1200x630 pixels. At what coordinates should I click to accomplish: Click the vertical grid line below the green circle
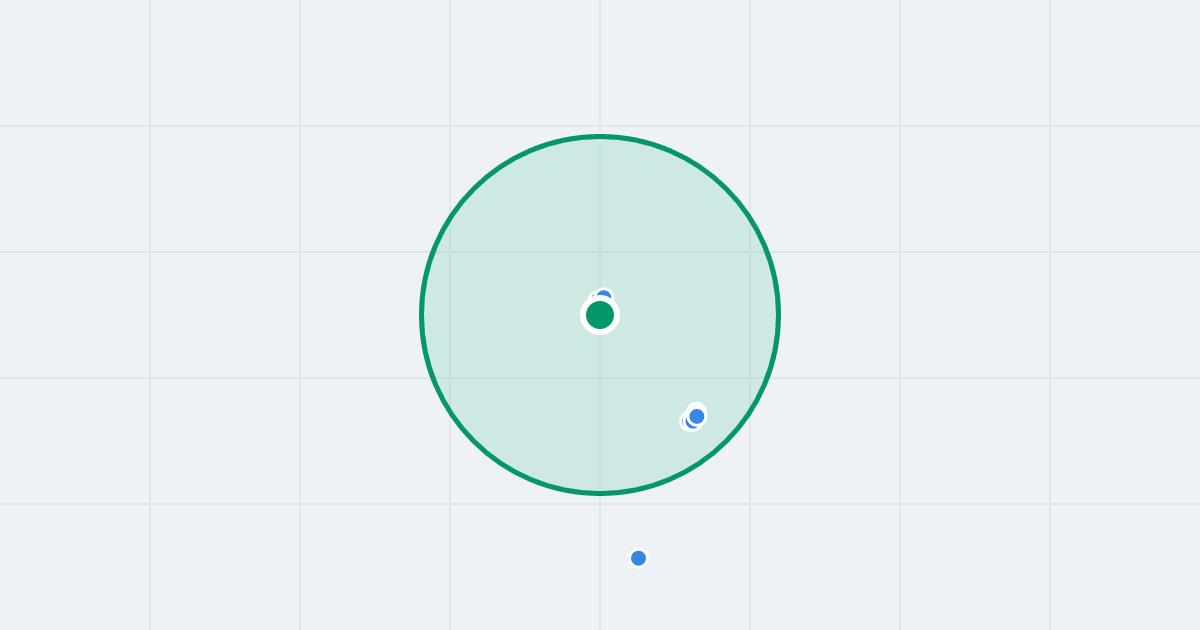pos(600,565)
